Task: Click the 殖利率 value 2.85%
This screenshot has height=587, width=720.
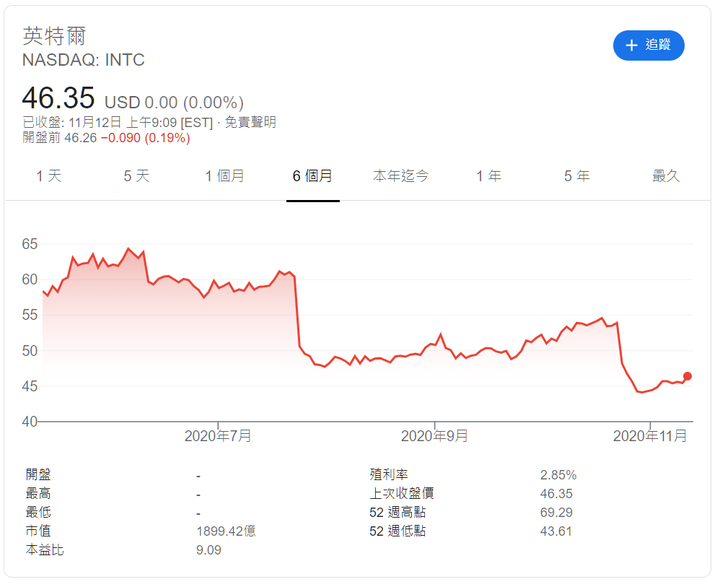Action: point(558,475)
